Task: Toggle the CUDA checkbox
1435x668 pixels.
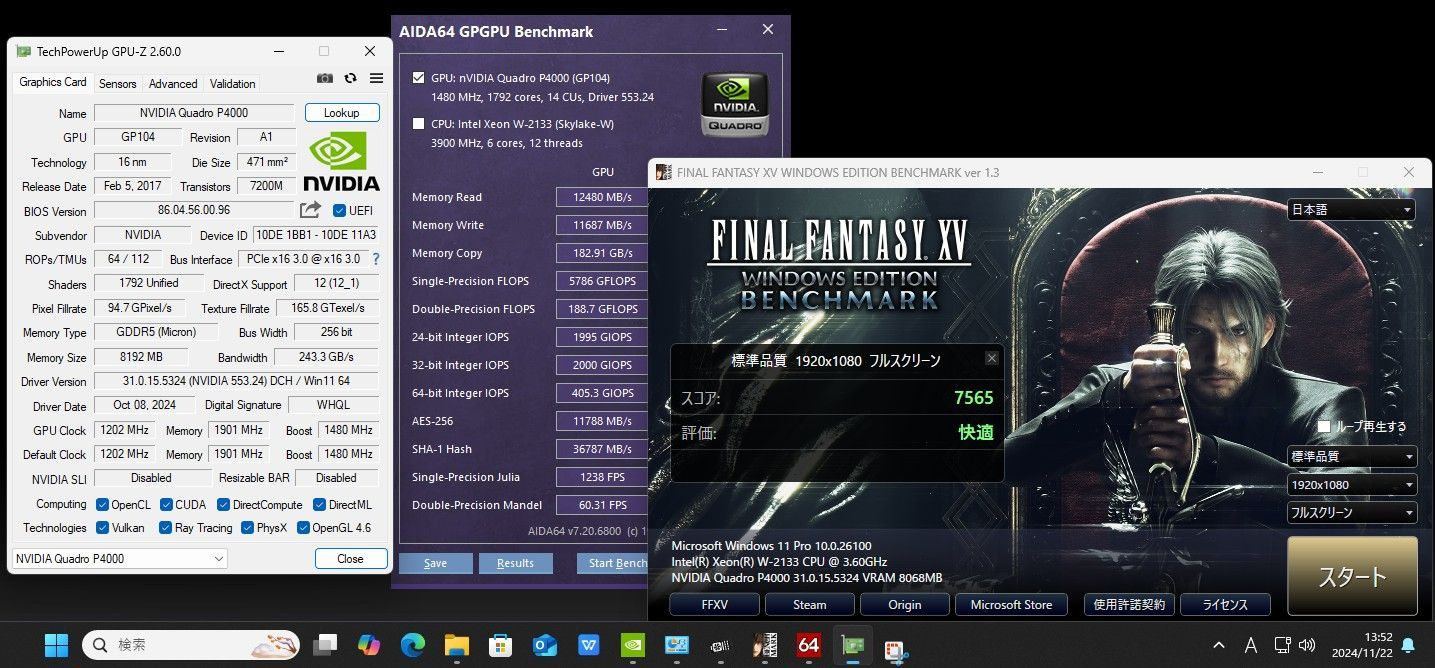Action: pyautogui.click(x=167, y=504)
